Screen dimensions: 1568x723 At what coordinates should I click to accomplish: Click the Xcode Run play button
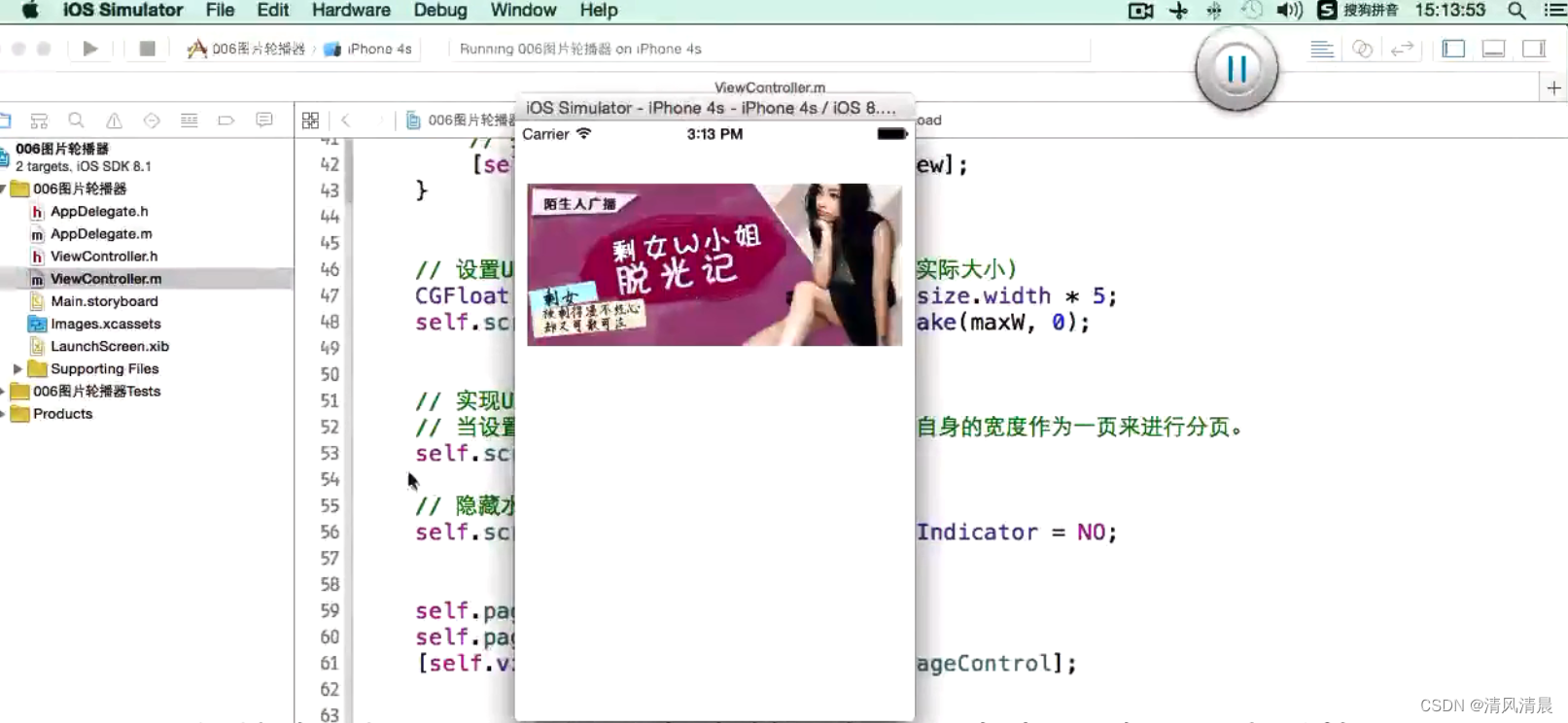(x=90, y=49)
